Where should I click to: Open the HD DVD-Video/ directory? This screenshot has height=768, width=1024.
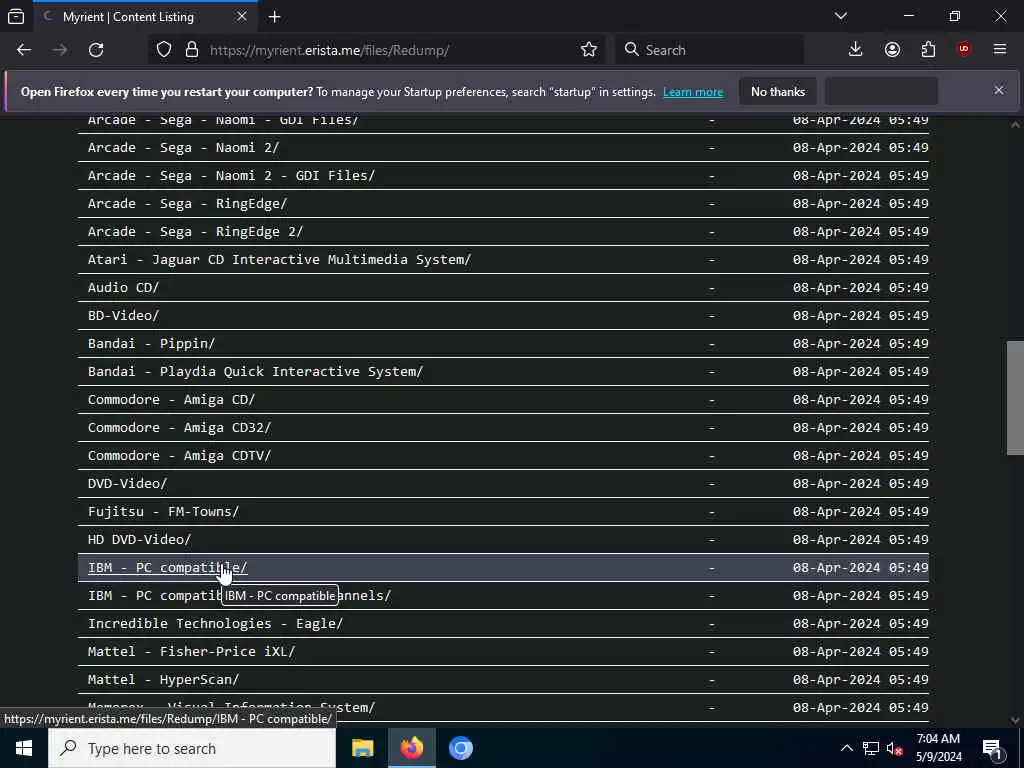pos(140,540)
